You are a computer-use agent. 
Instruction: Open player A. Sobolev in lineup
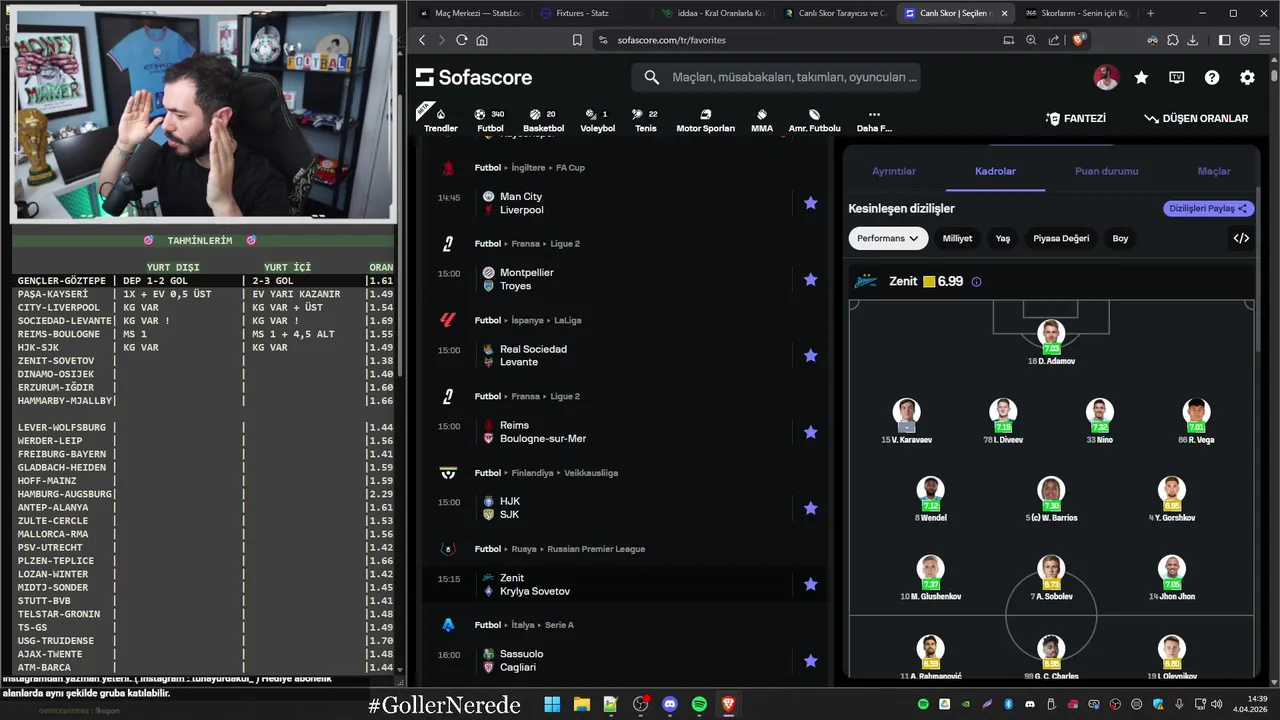(1050, 578)
